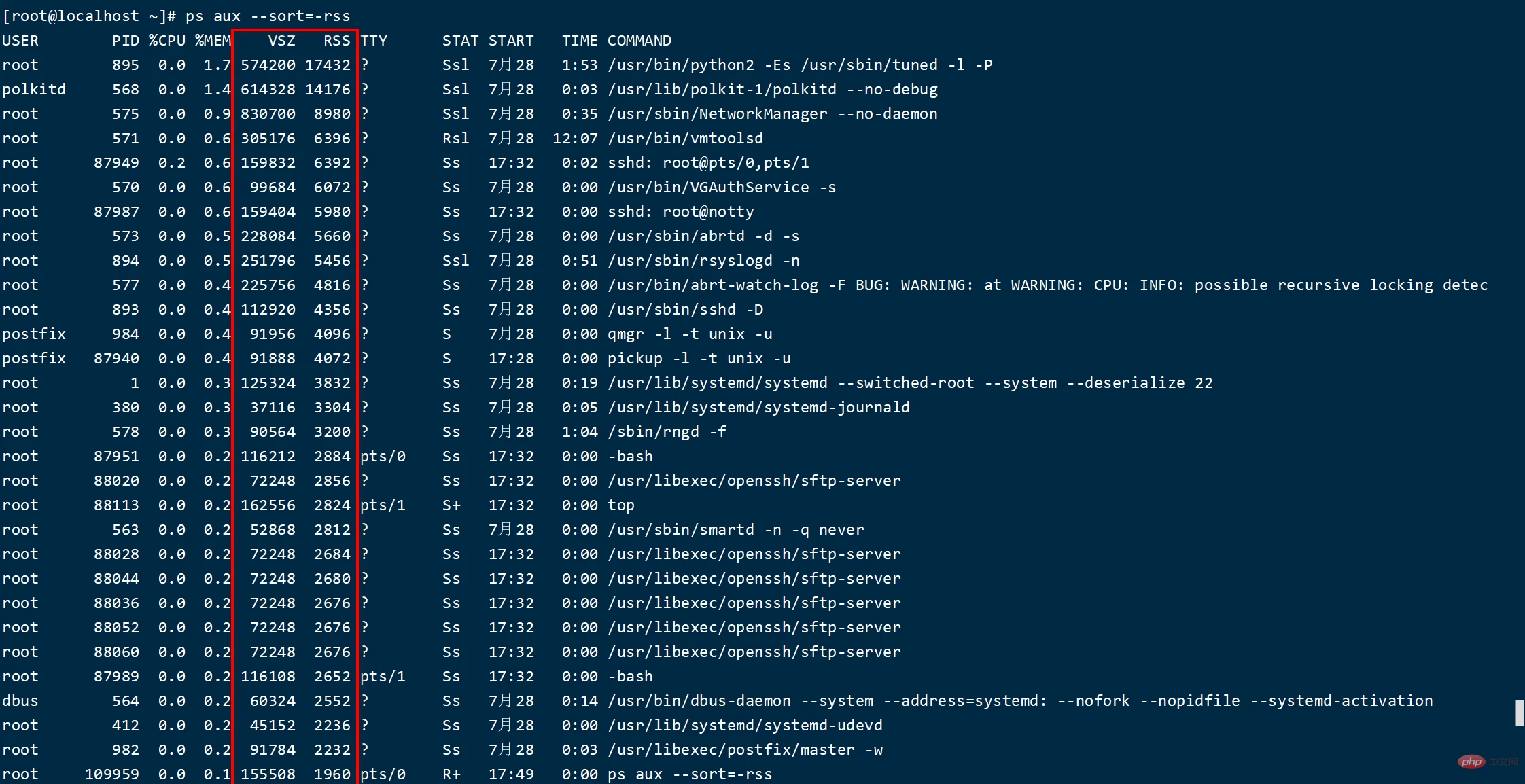
Task: Click the dbus user name
Action: coord(20,701)
